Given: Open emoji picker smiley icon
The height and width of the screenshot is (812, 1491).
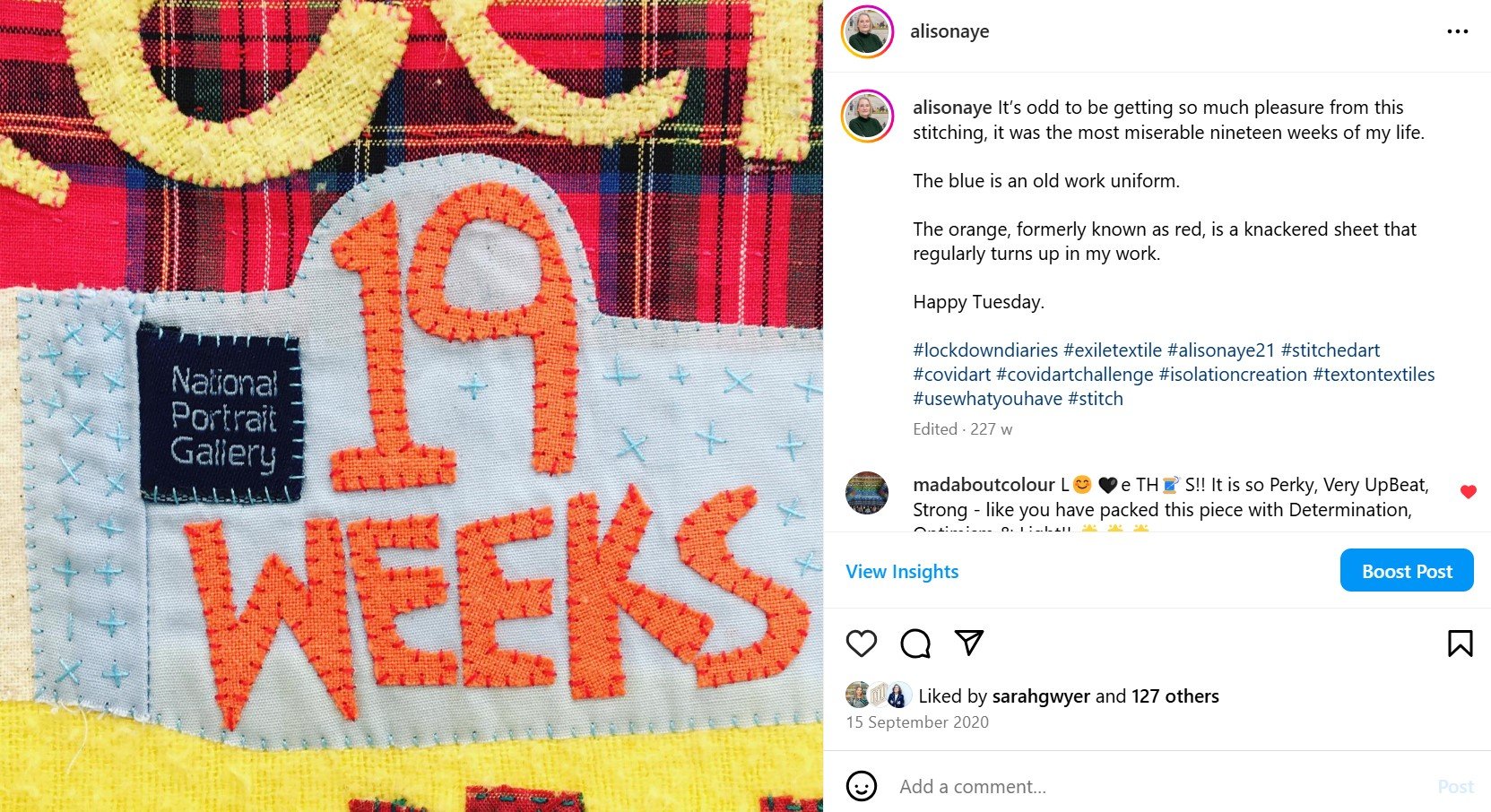Looking at the screenshot, I should coord(862,786).
